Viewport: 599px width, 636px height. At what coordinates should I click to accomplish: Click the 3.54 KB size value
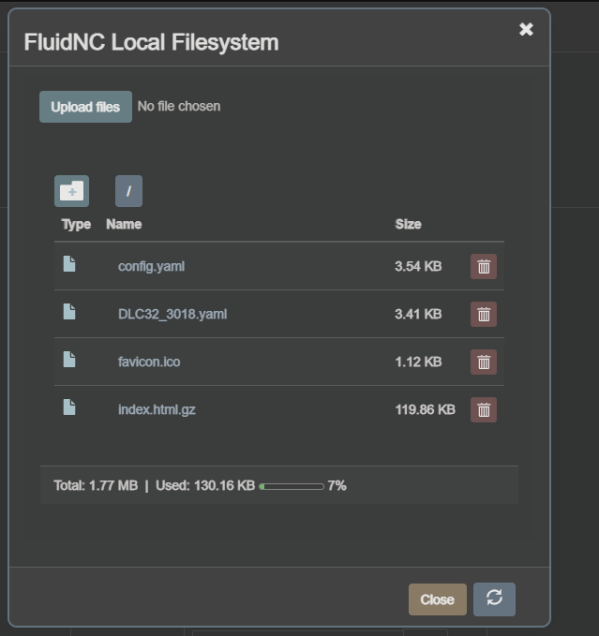418,266
